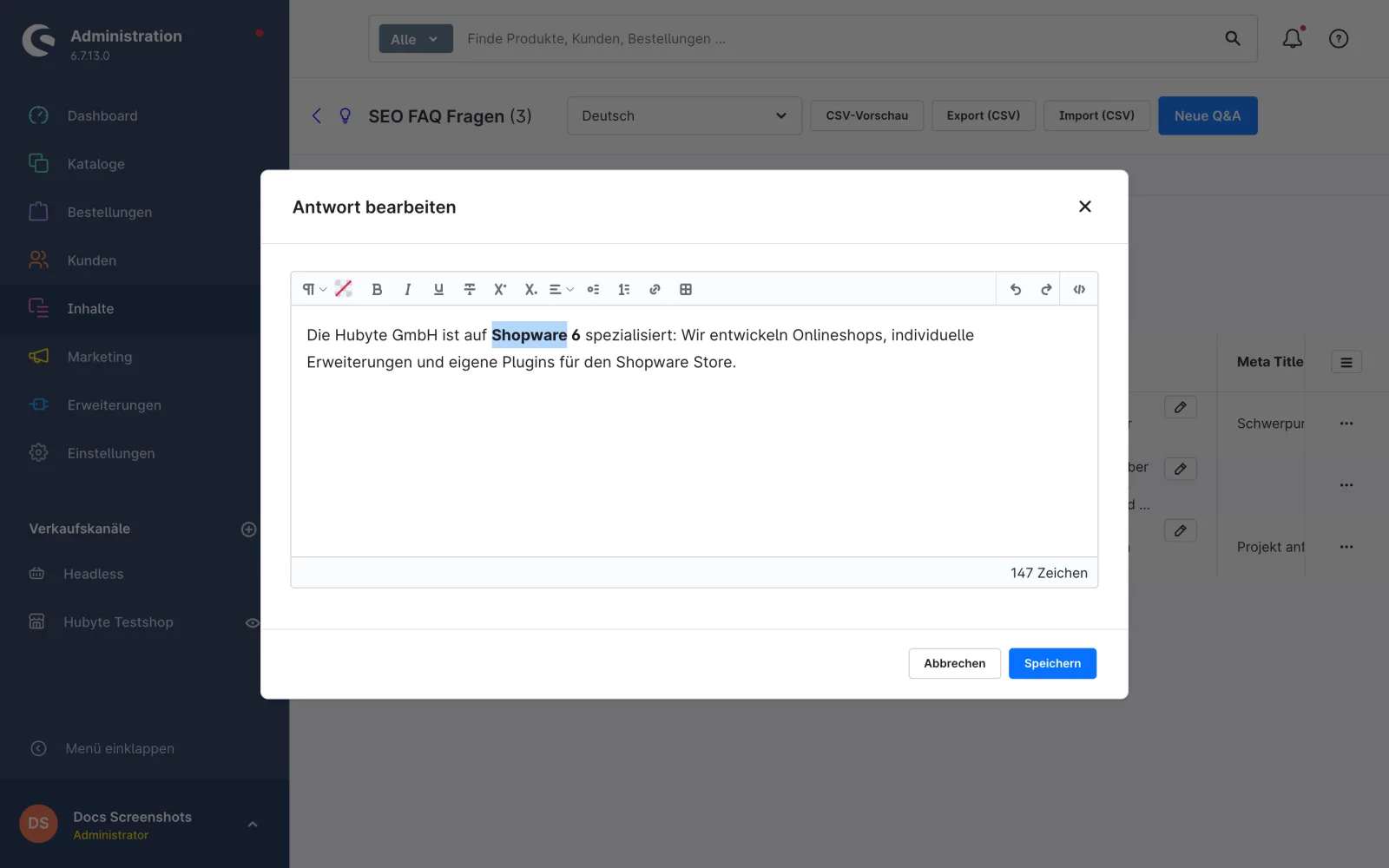
Task: Insert a table in editor
Action: pyautogui.click(x=686, y=289)
